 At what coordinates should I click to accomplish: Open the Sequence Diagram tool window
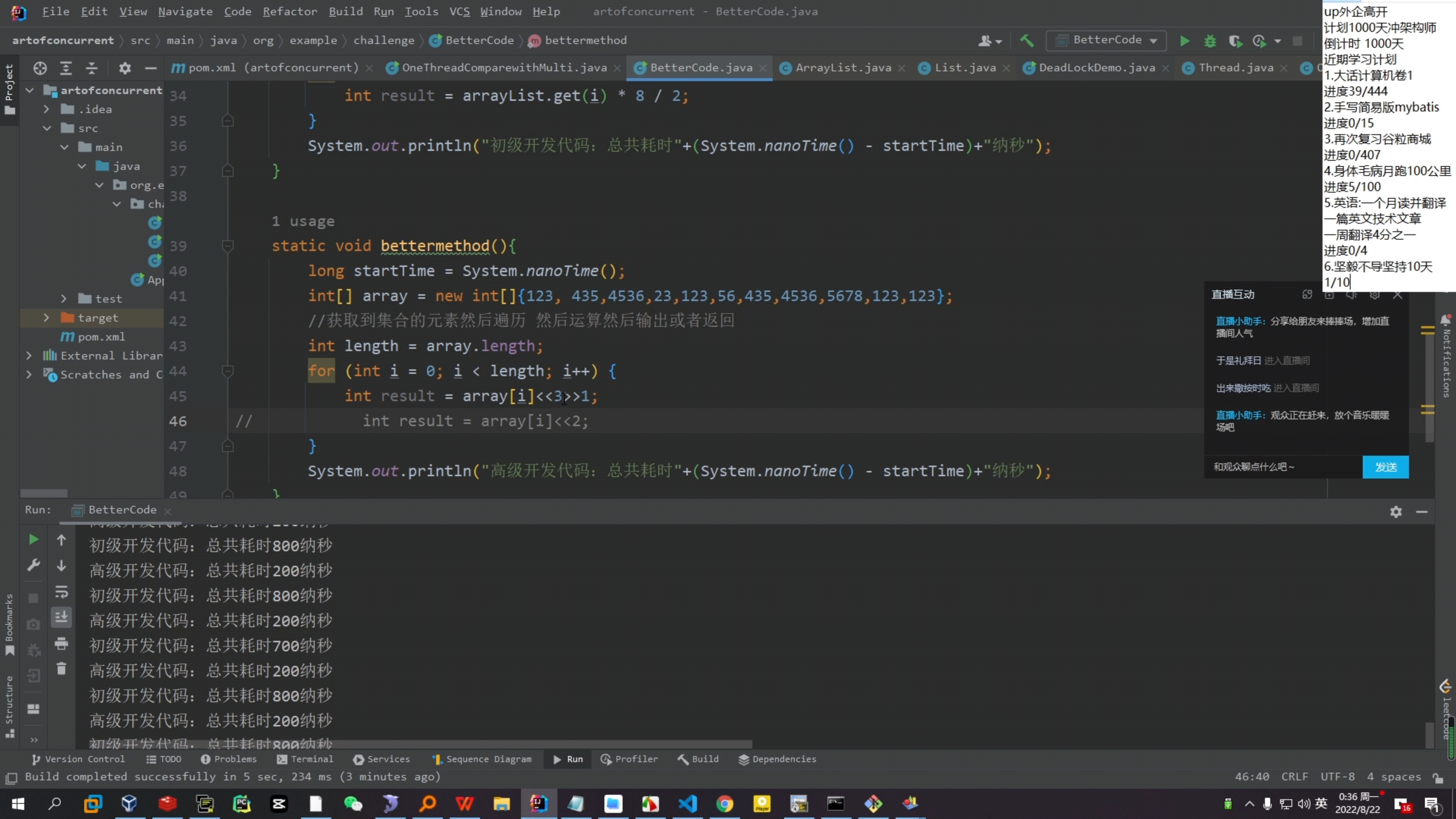pyautogui.click(x=482, y=759)
